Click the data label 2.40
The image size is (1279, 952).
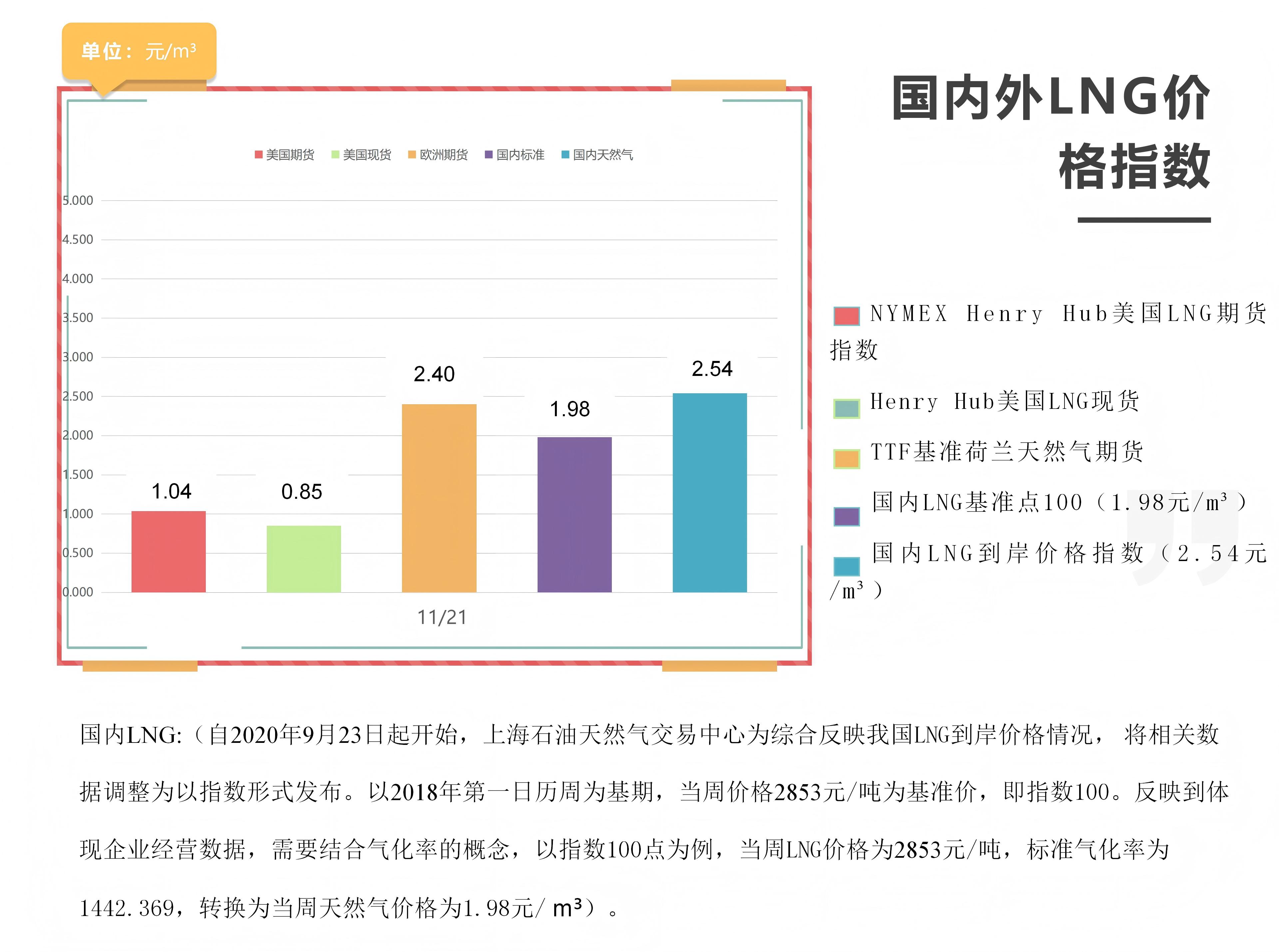(x=434, y=374)
